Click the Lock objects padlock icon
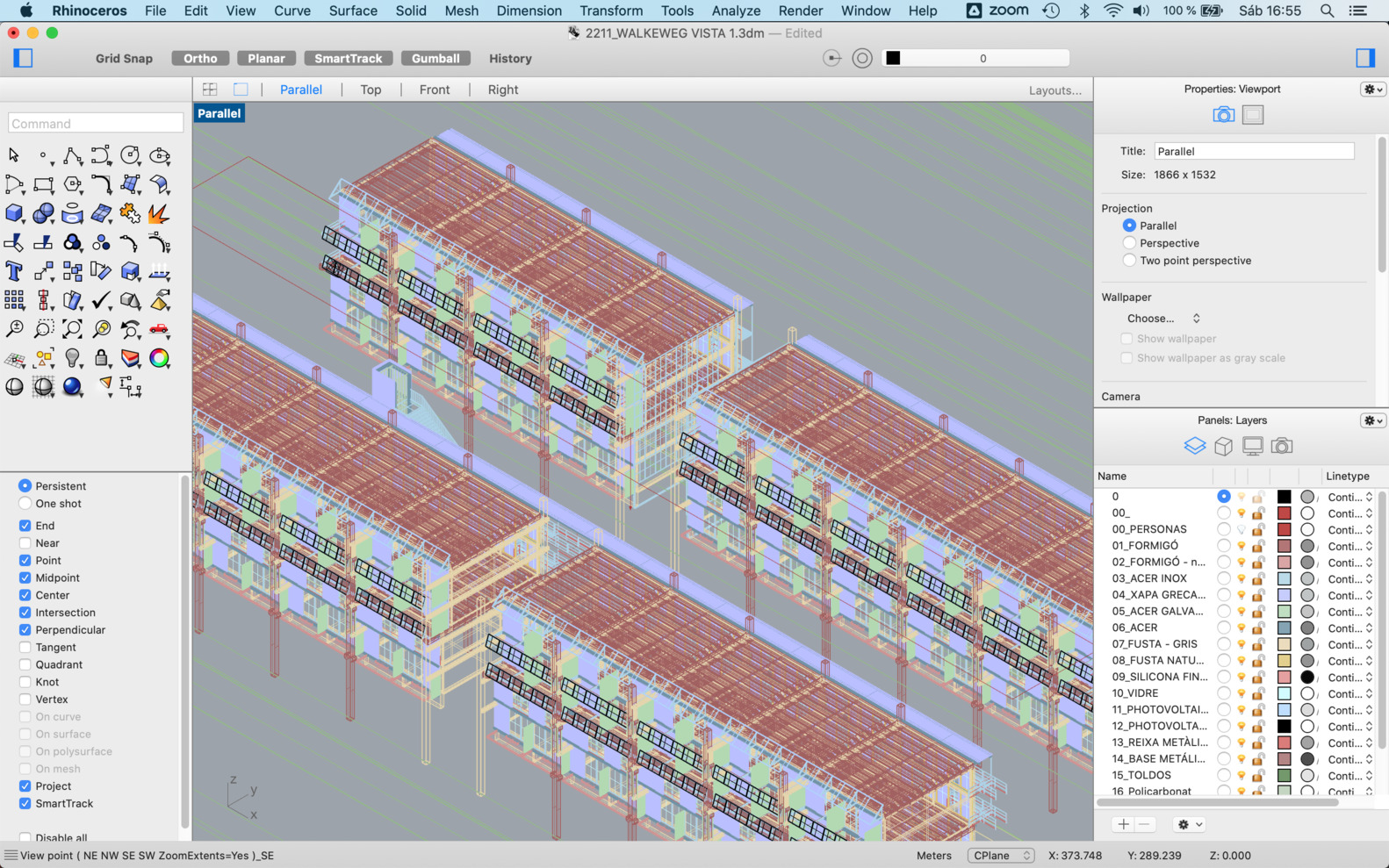 pos(101,358)
